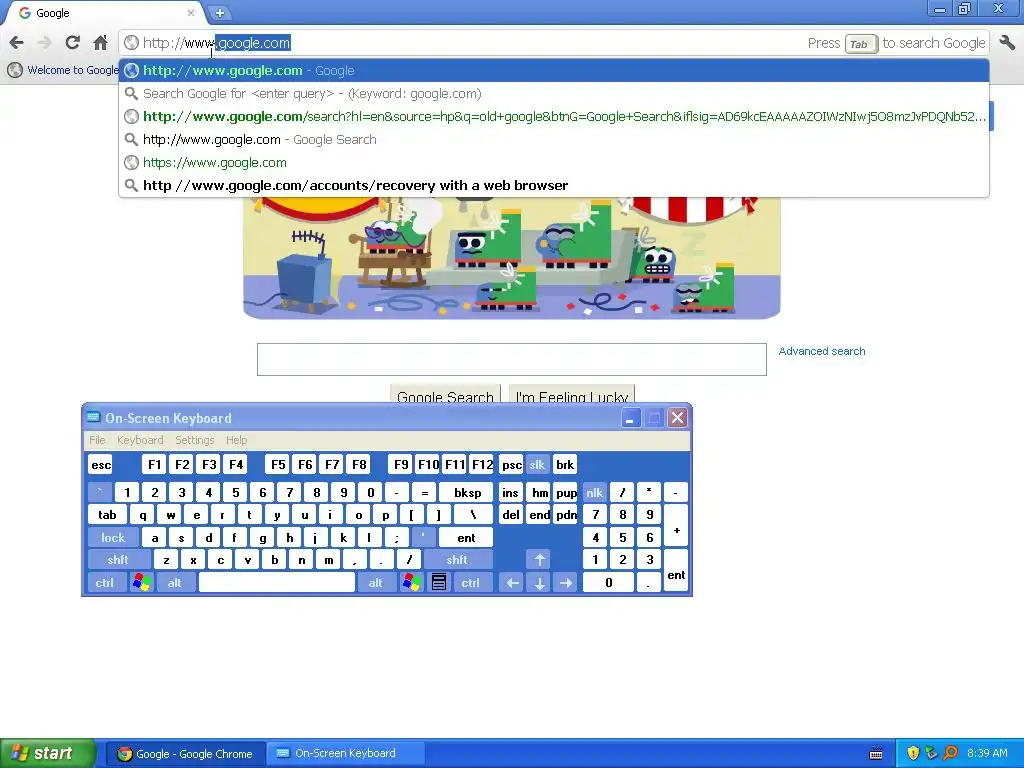Select the Google browser tab
Viewport: 1024px width, 768px height.
104,13
